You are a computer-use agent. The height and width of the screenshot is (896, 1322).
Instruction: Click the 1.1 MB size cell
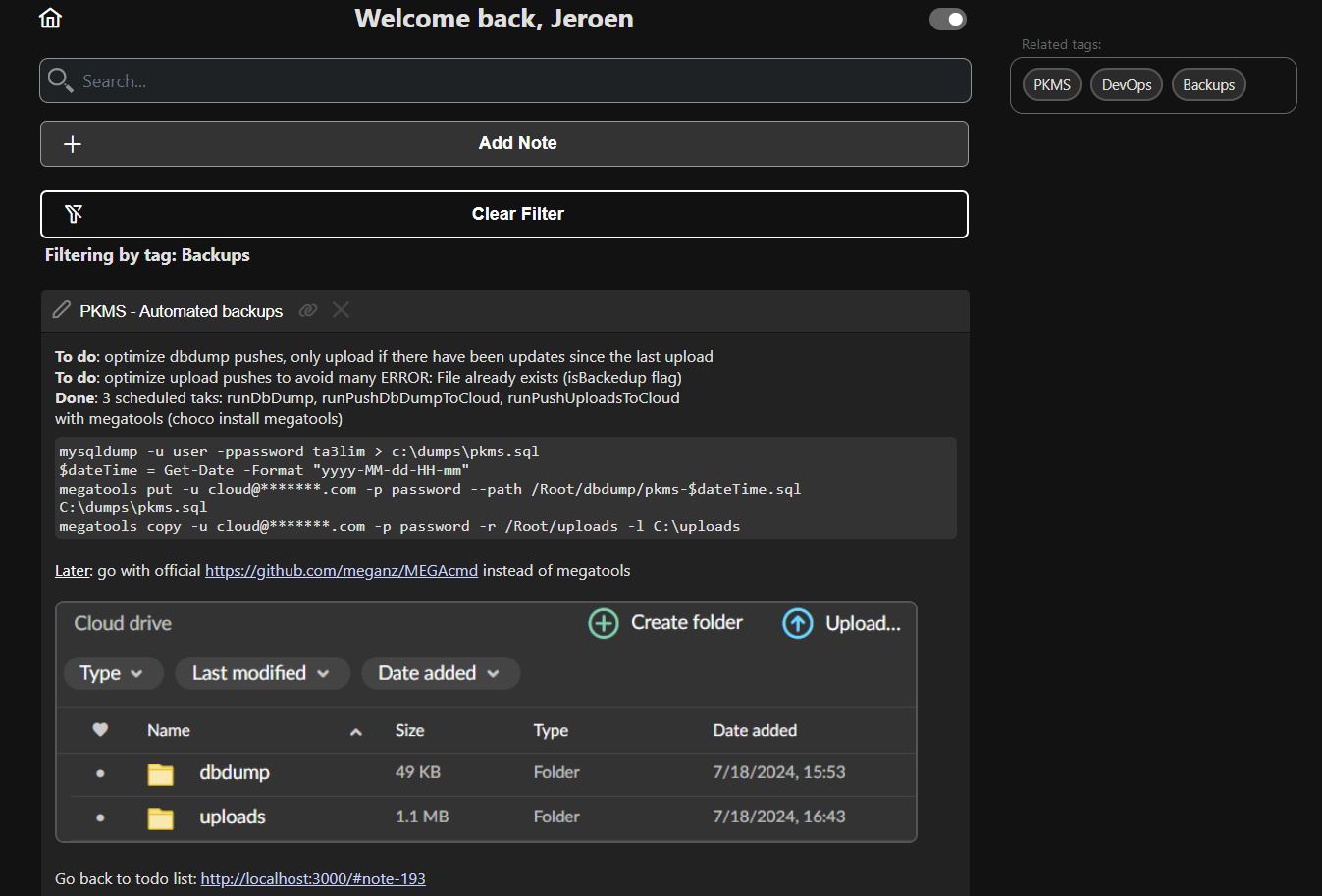tap(422, 817)
